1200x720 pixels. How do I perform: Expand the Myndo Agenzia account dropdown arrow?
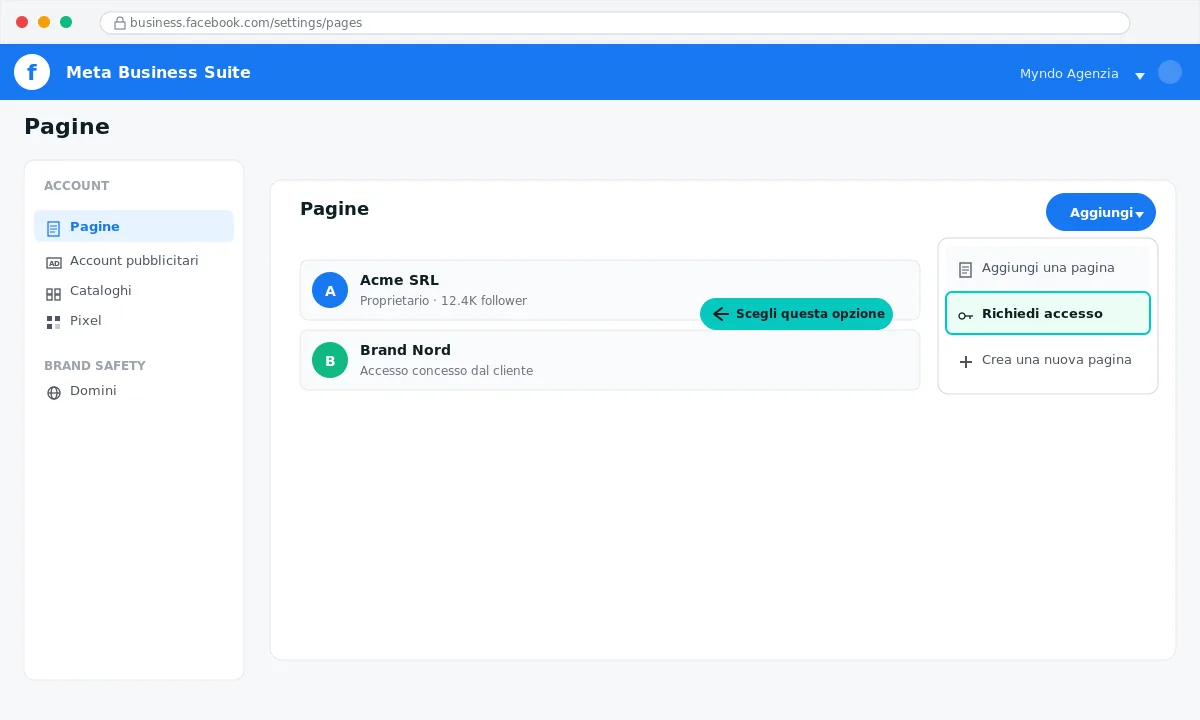[1139, 75]
